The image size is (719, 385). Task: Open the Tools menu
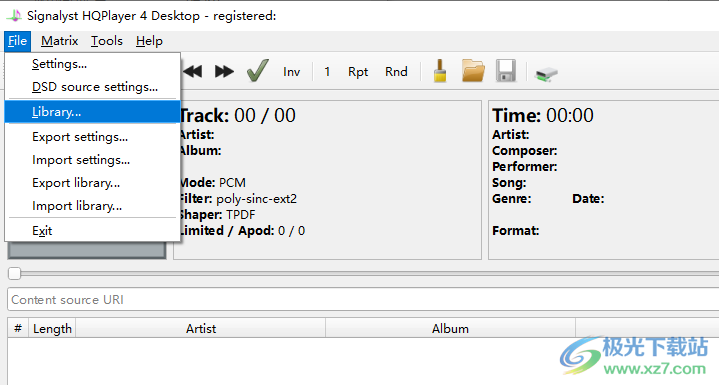(x=107, y=41)
